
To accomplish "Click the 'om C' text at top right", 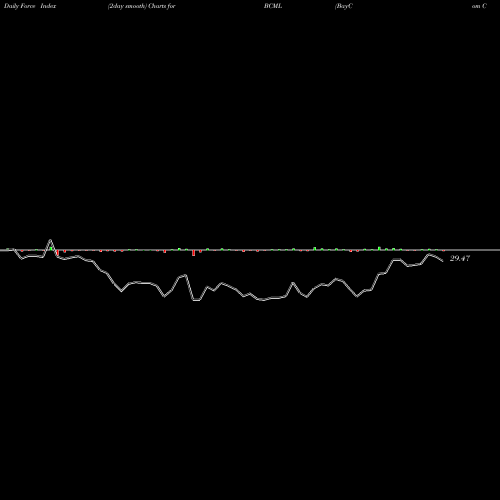I will 479,6.
